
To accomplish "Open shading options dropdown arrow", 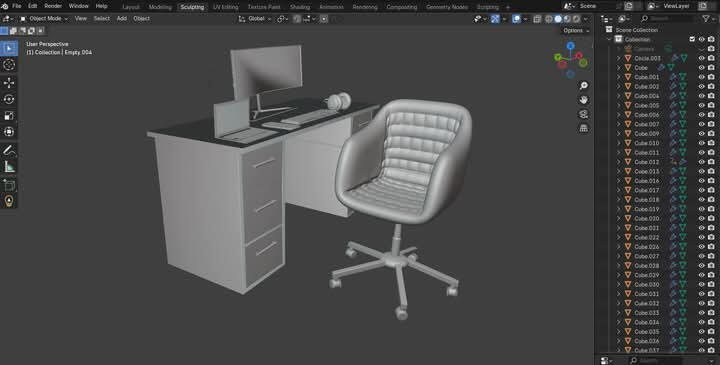I will coord(585,19).
